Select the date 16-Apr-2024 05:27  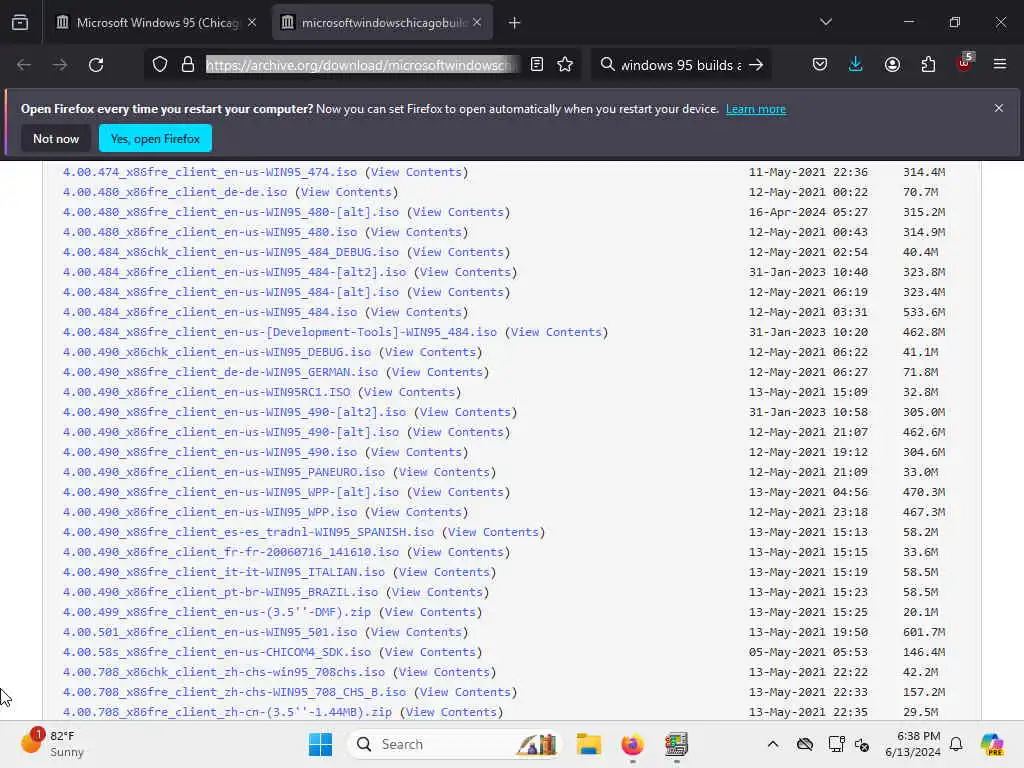point(808,212)
